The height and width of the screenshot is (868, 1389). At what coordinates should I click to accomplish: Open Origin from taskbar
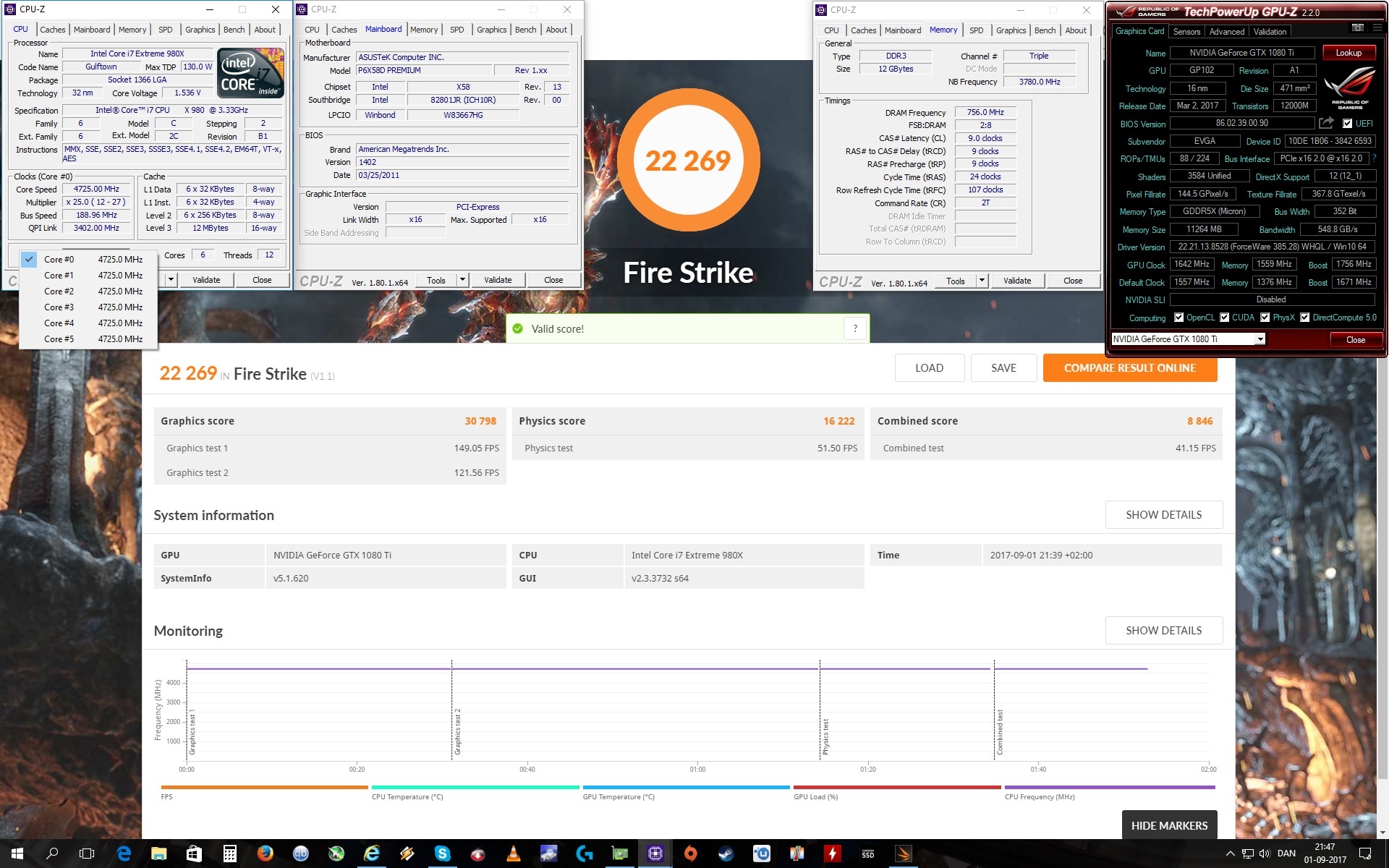pyautogui.click(x=691, y=854)
